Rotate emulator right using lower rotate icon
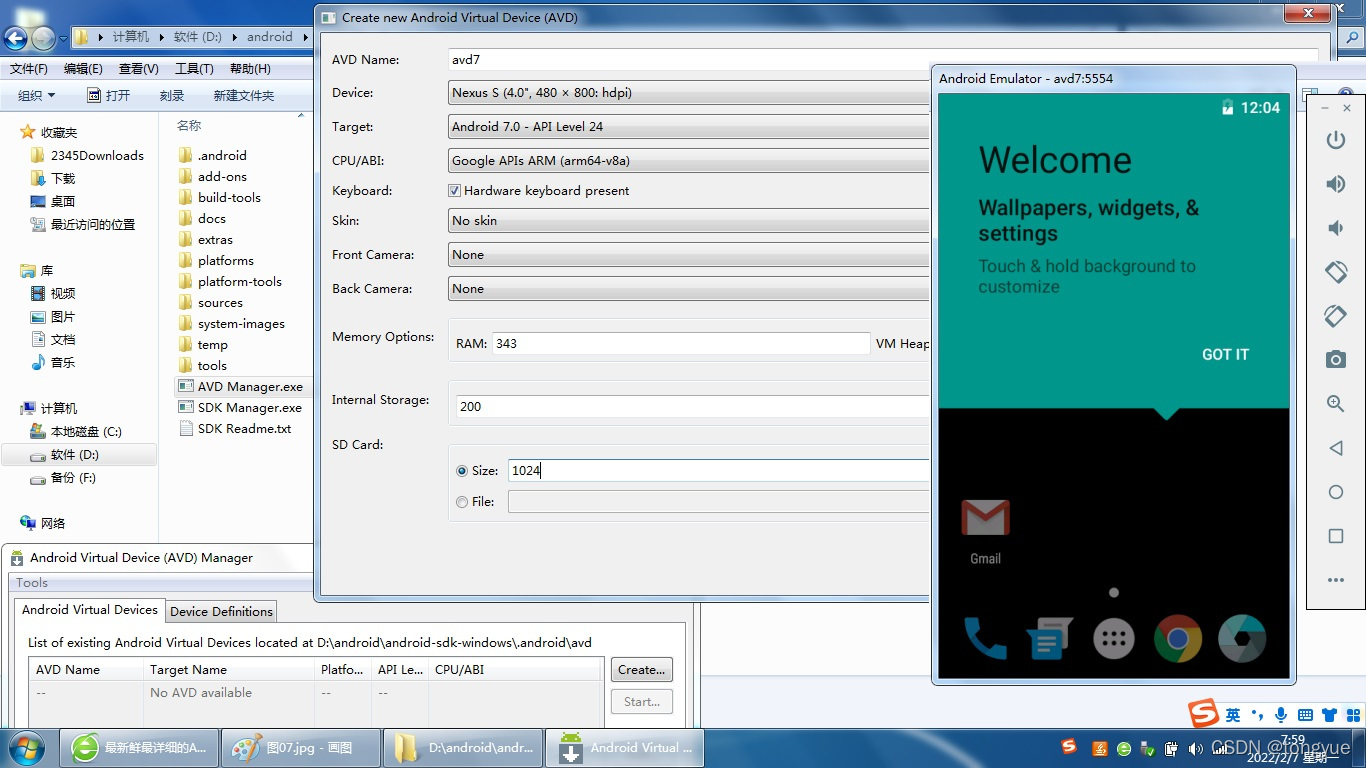1366x768 pixels. click(1335, 316)
